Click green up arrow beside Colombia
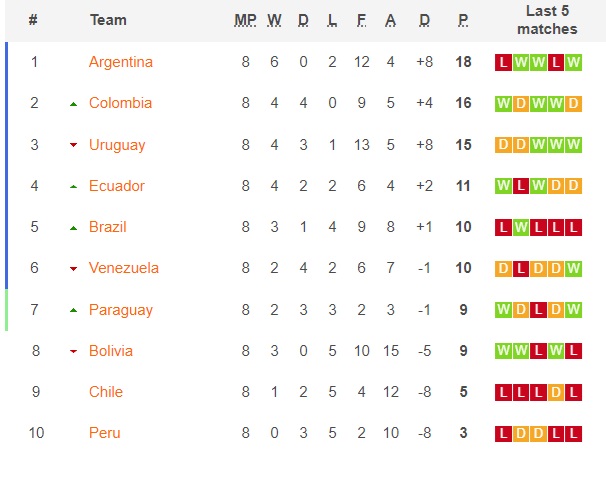The height and width of the screenshot is (482, 606). point(73,104)
